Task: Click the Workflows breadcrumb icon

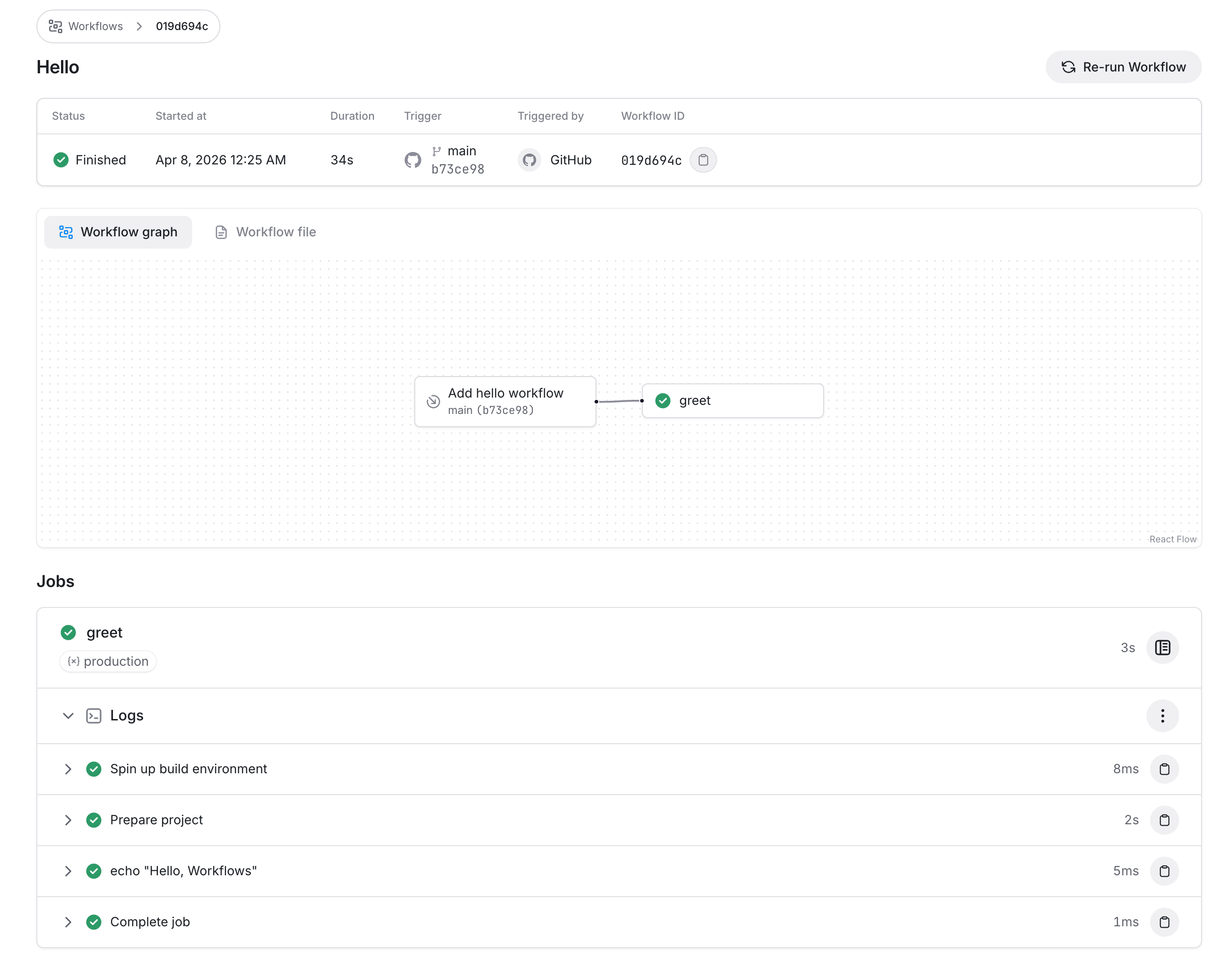Action: [56, 26]
